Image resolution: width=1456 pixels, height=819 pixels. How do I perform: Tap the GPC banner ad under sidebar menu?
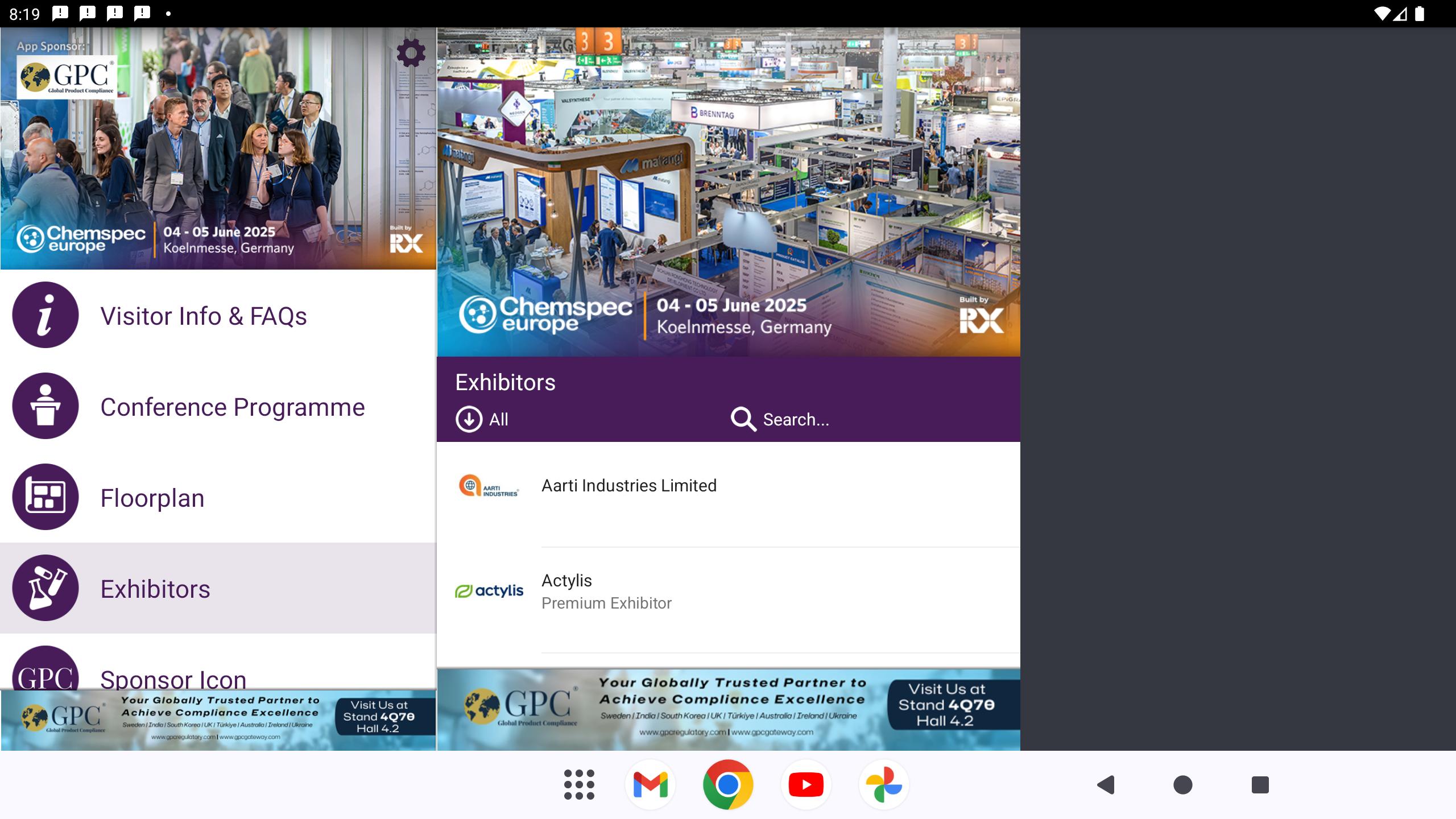tap(218, 720)
